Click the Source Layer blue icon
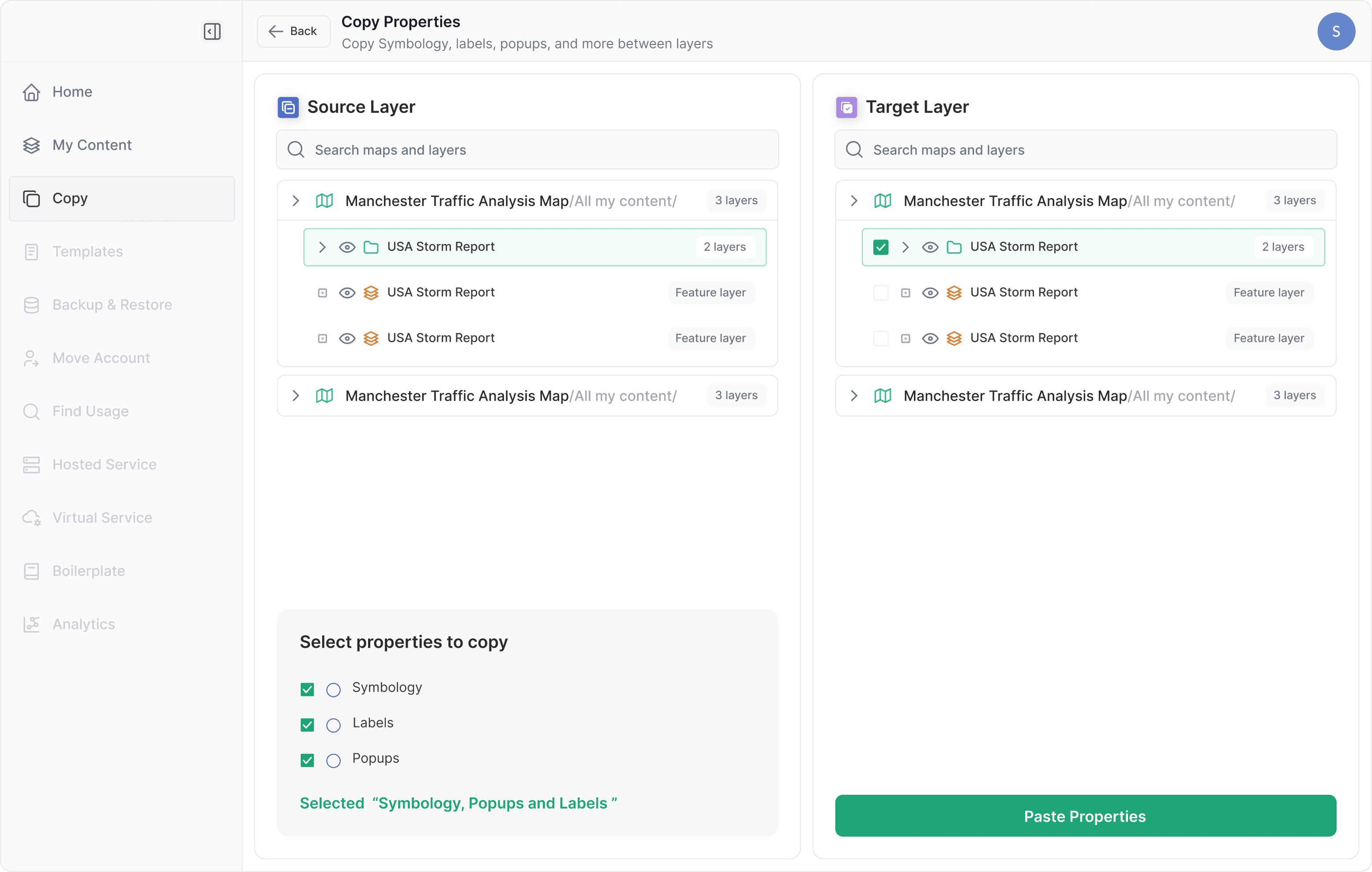The image size is (1372, 872). click(288, 107)
